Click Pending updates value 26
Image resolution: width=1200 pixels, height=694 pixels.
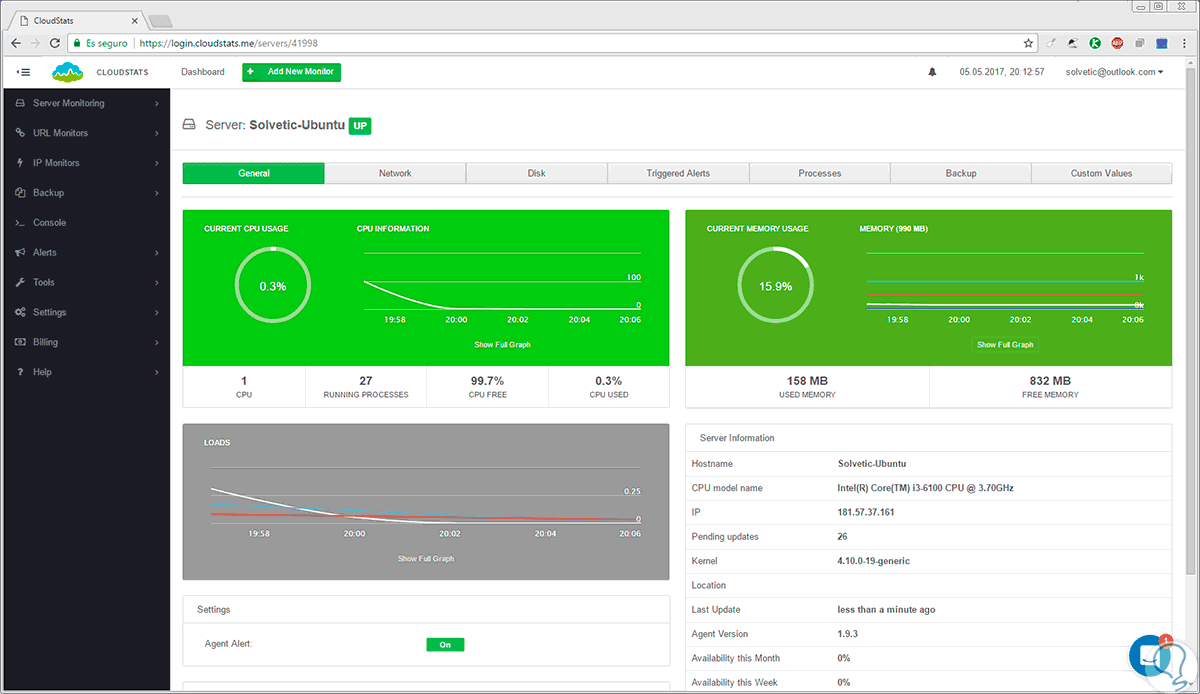pyautogui.click(x=843, y=536)
